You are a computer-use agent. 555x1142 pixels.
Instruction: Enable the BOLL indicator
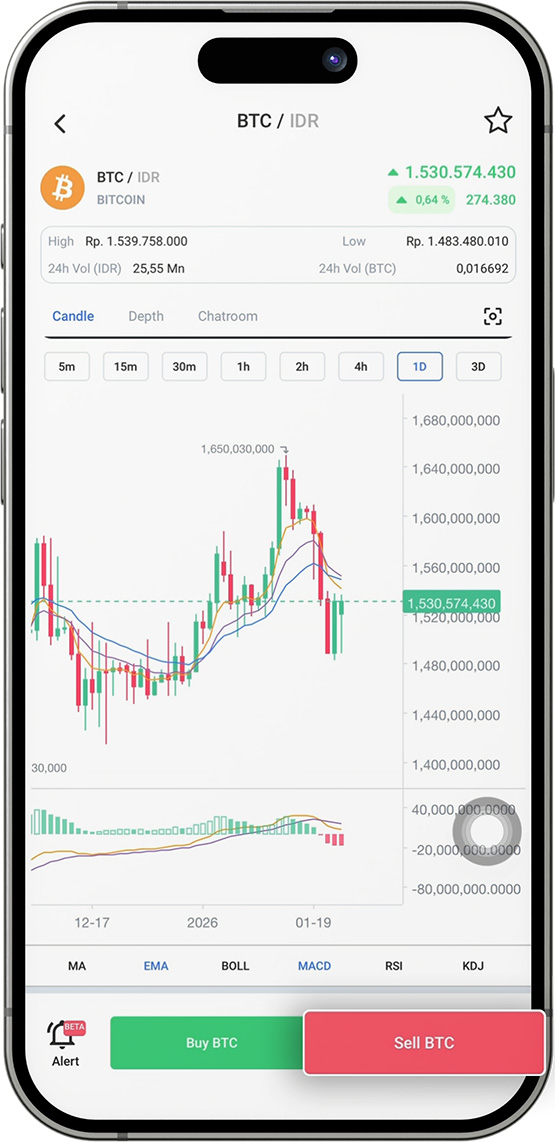pos(235,966)
